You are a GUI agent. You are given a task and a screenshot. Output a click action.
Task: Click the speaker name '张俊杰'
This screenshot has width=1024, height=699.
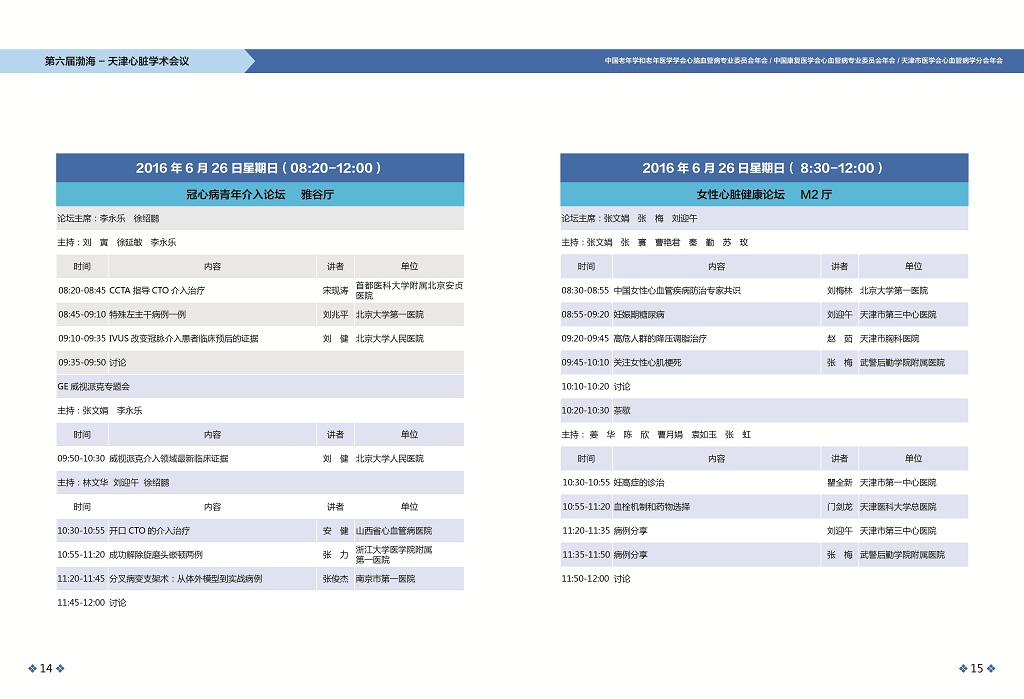[x=336, y=579]
